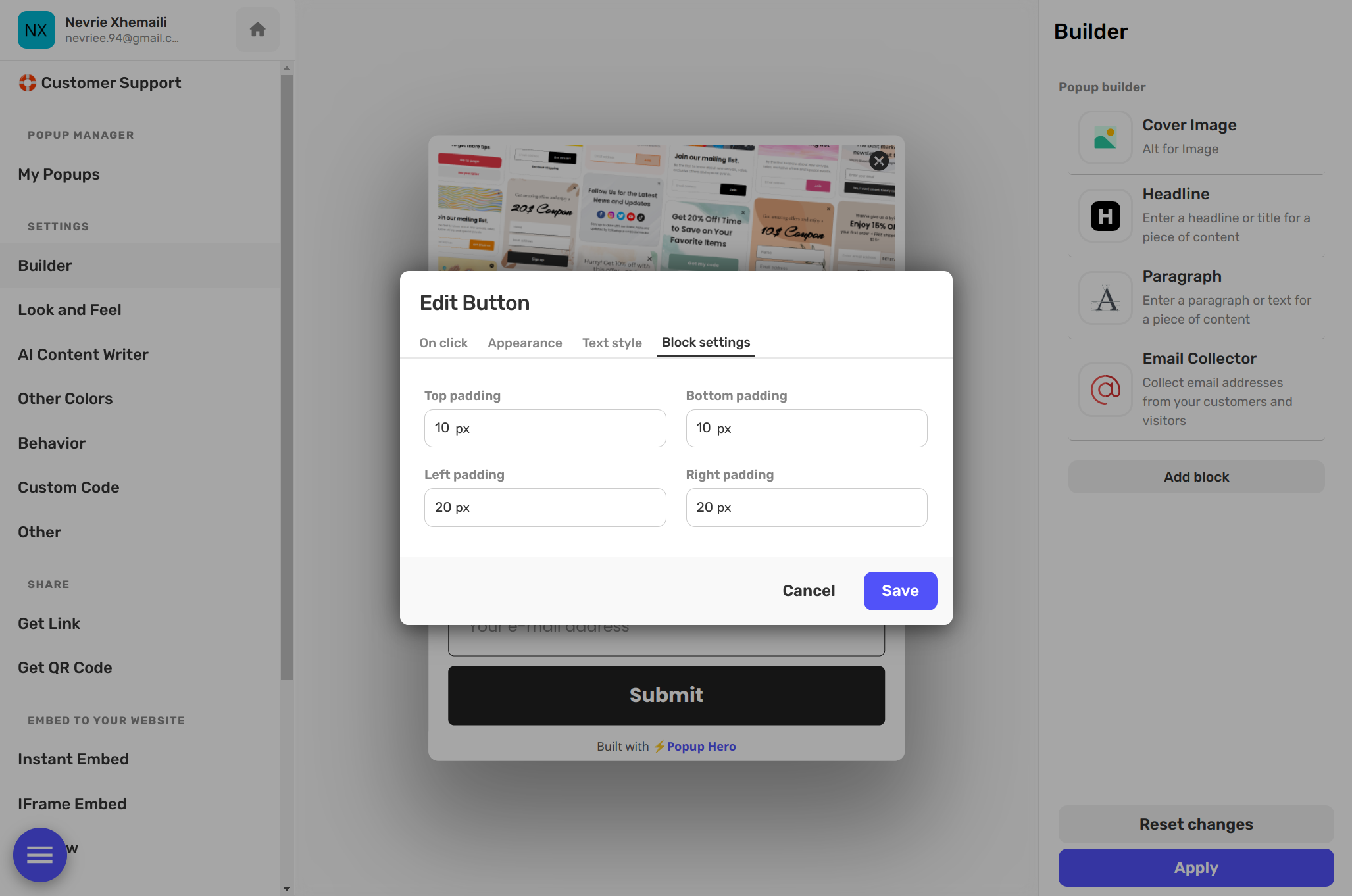Click the Right padding input field
Viewport: 1352px width, 896px height.
click(x=806, y=507)
